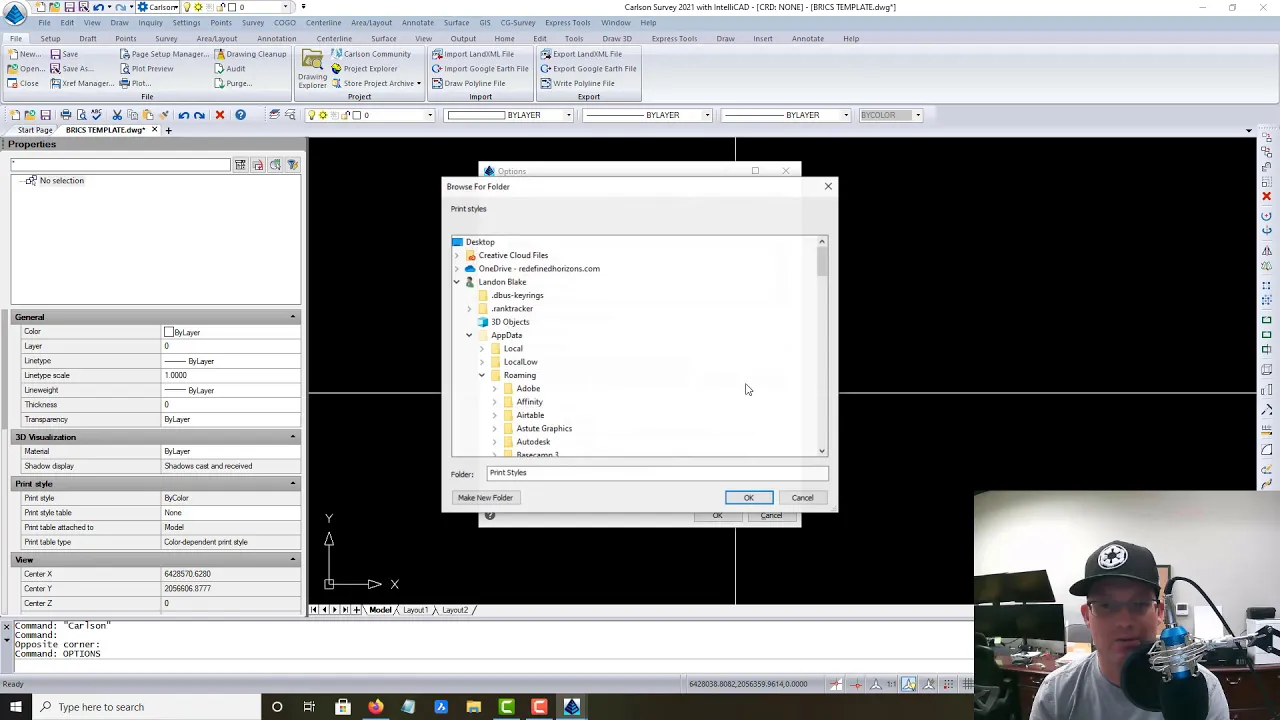Open Firefox from the taskbar

tap(375, 707)
